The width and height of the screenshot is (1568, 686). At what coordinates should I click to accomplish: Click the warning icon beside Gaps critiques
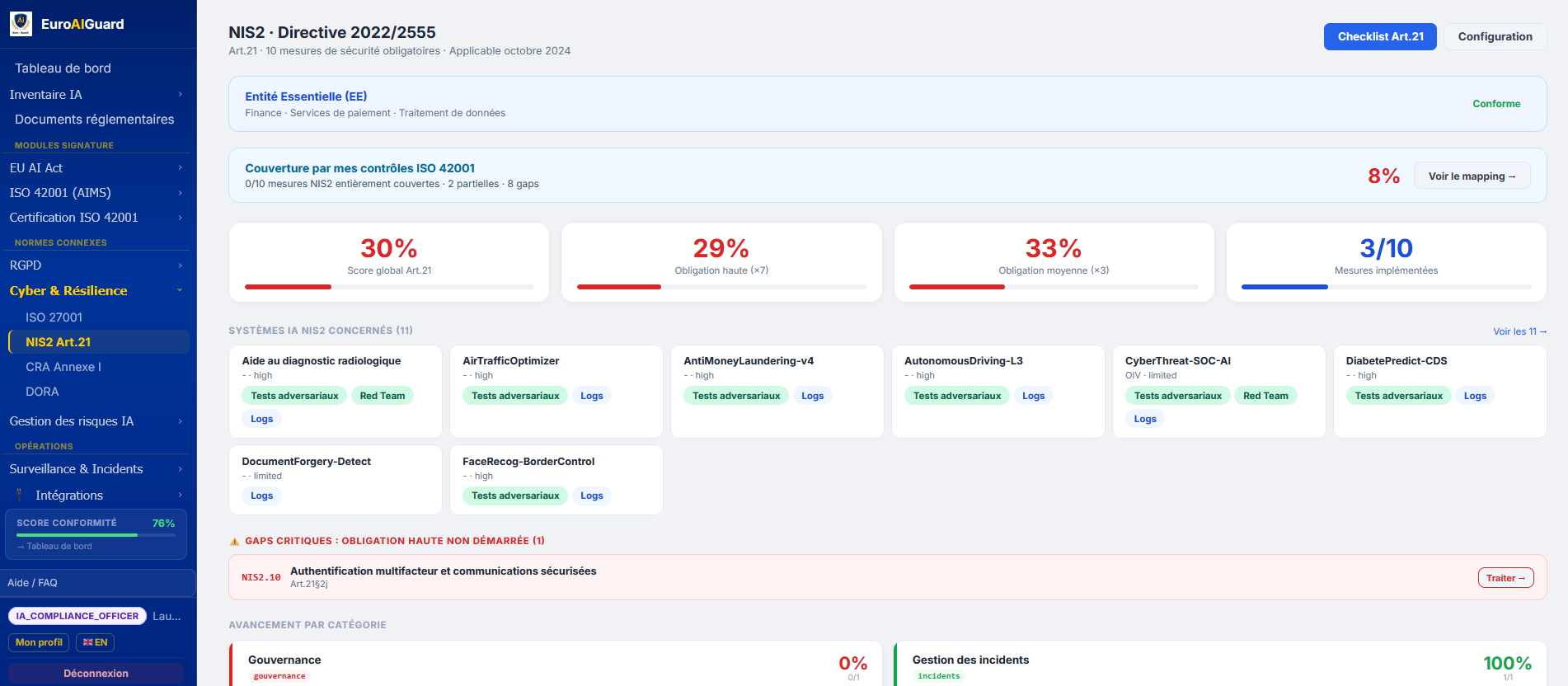[x=234, y=542]
